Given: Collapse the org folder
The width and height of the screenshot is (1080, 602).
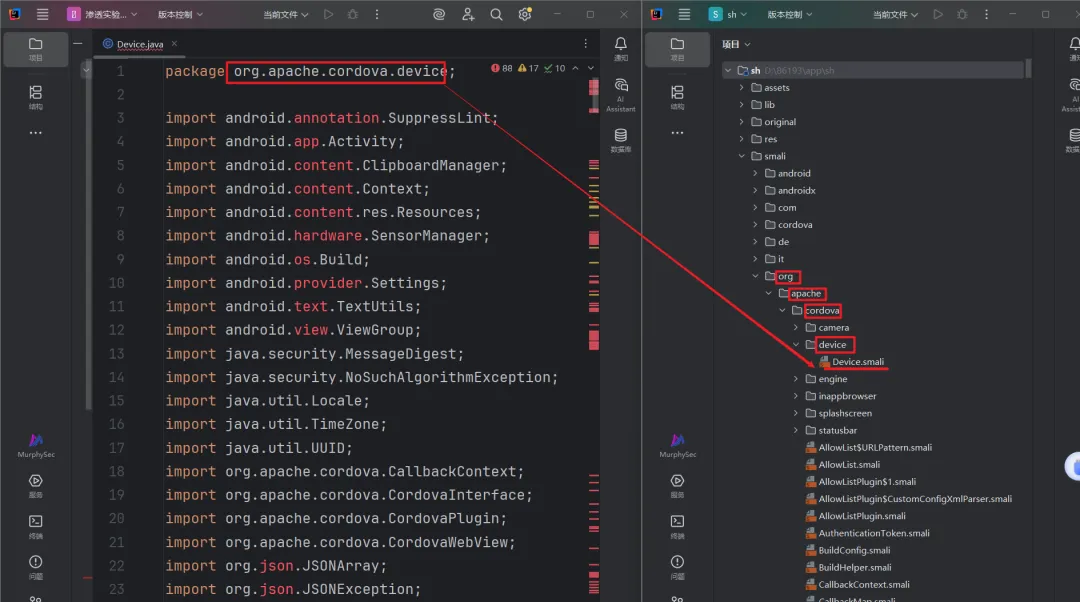Looking at the screenshot, I should coord(755,276).
